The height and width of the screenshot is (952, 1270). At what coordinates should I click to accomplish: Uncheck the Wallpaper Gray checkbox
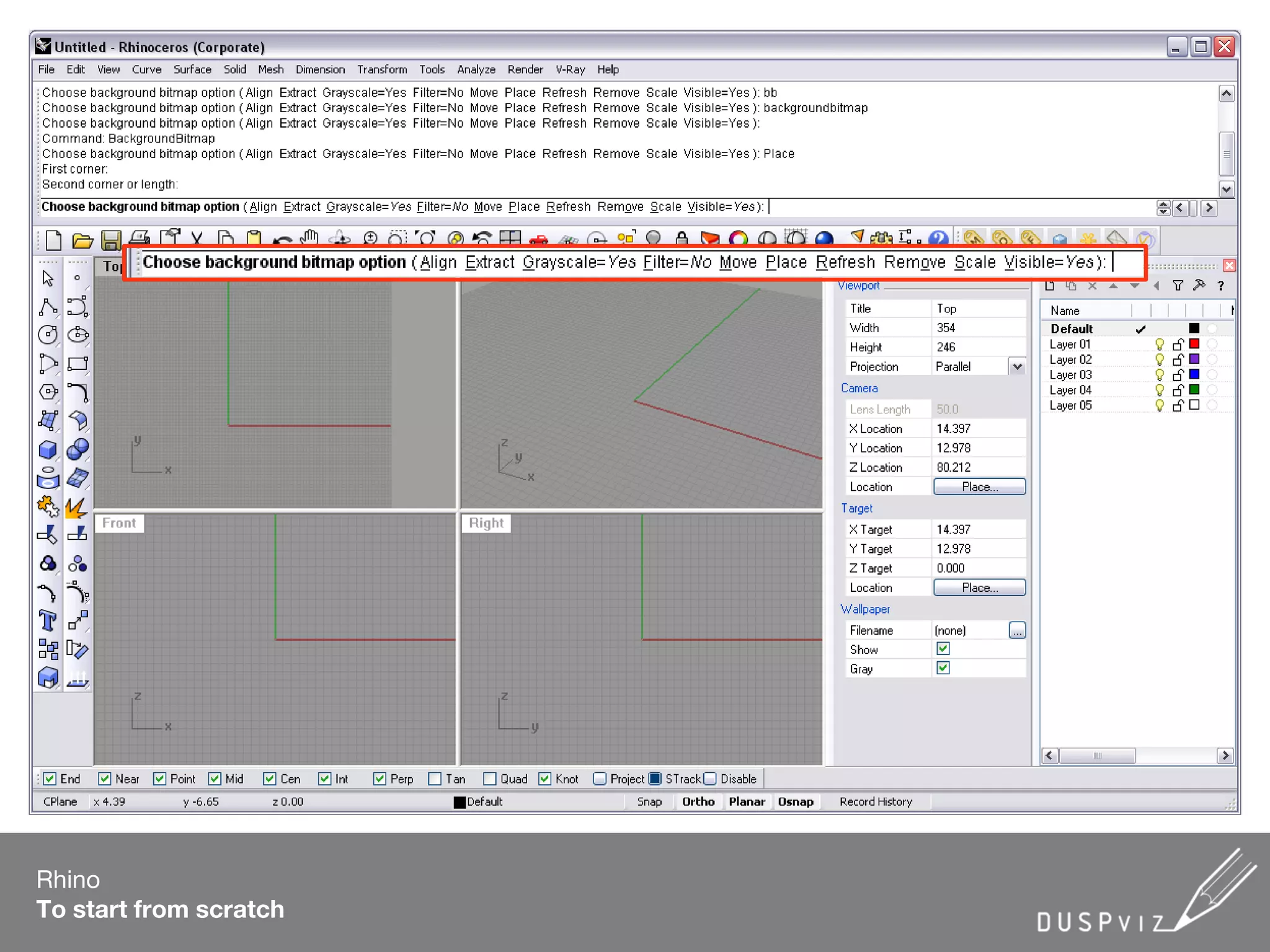point(943,668)
